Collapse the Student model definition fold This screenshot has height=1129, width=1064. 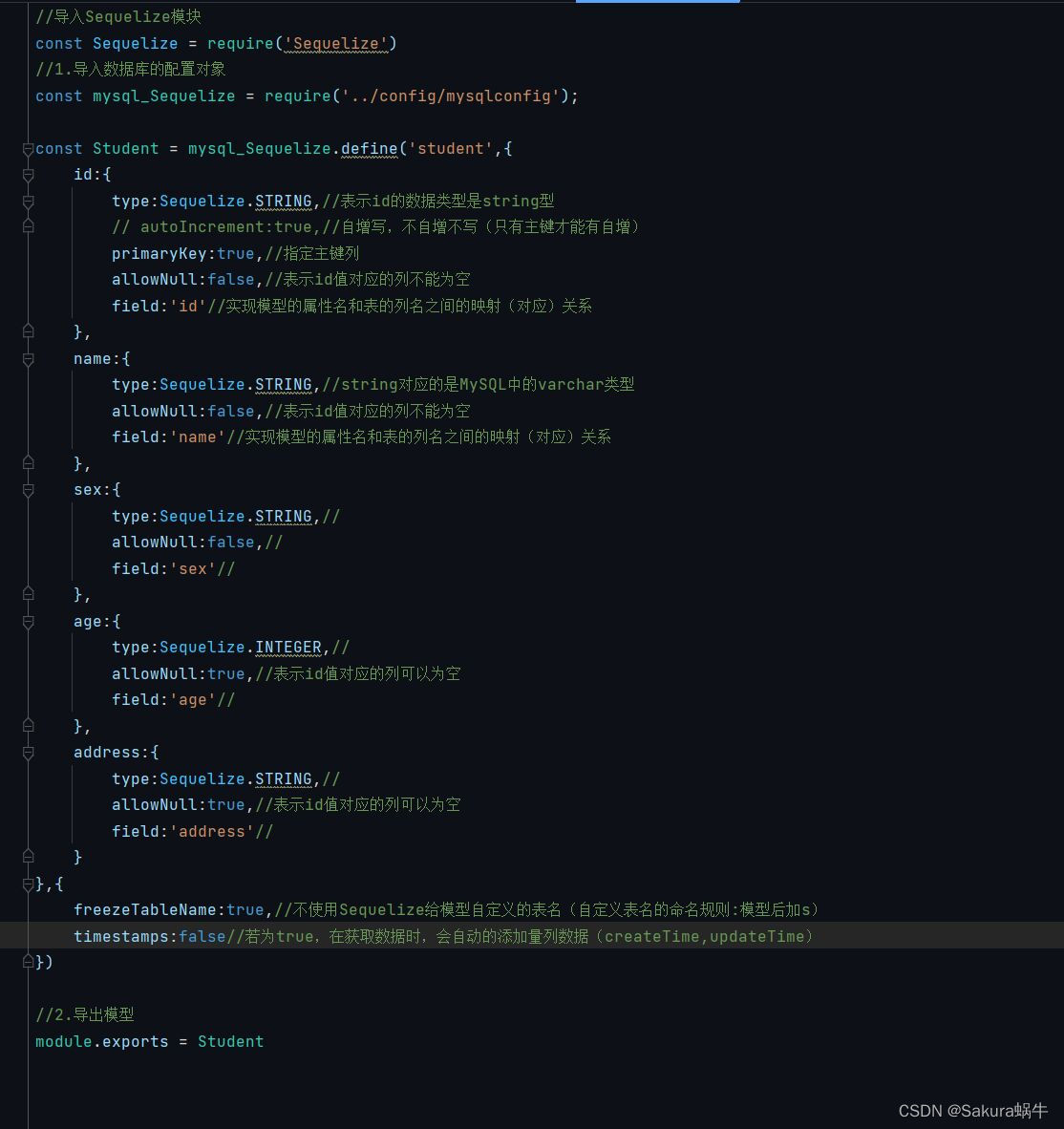point(28,148)
